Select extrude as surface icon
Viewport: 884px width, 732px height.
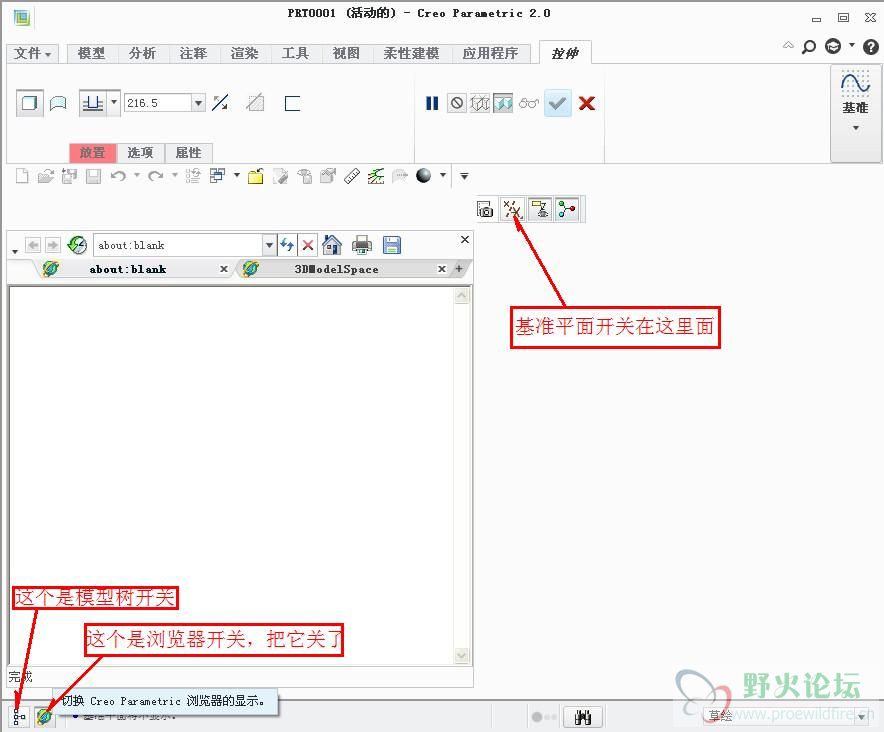tap(58, 103)
